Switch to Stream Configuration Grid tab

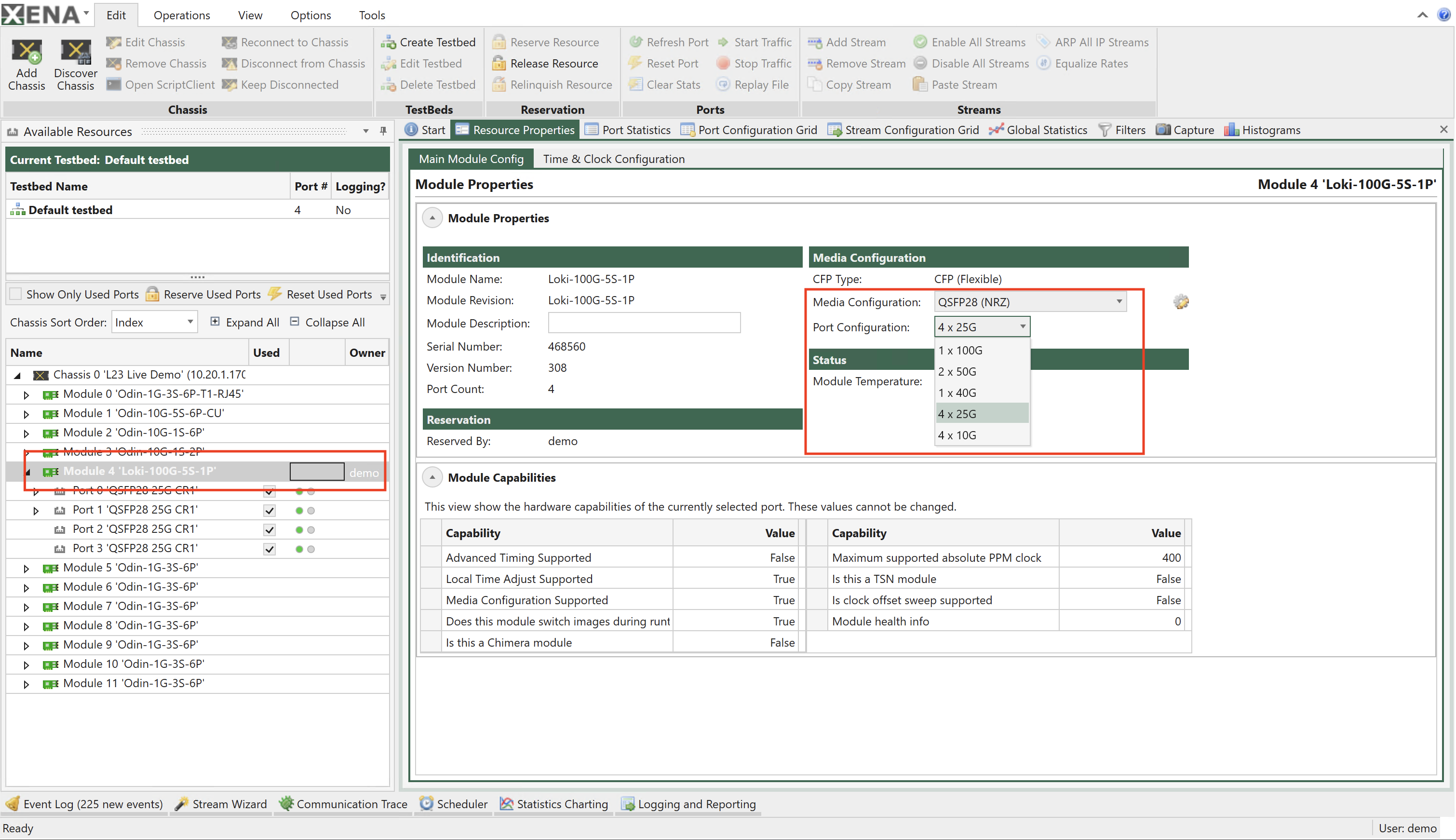(x=903, y=130)
